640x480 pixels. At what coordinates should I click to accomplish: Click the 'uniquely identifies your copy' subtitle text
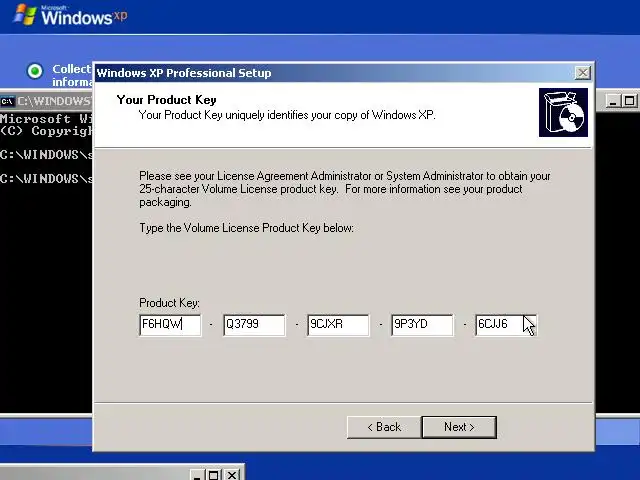coord(287,115)
